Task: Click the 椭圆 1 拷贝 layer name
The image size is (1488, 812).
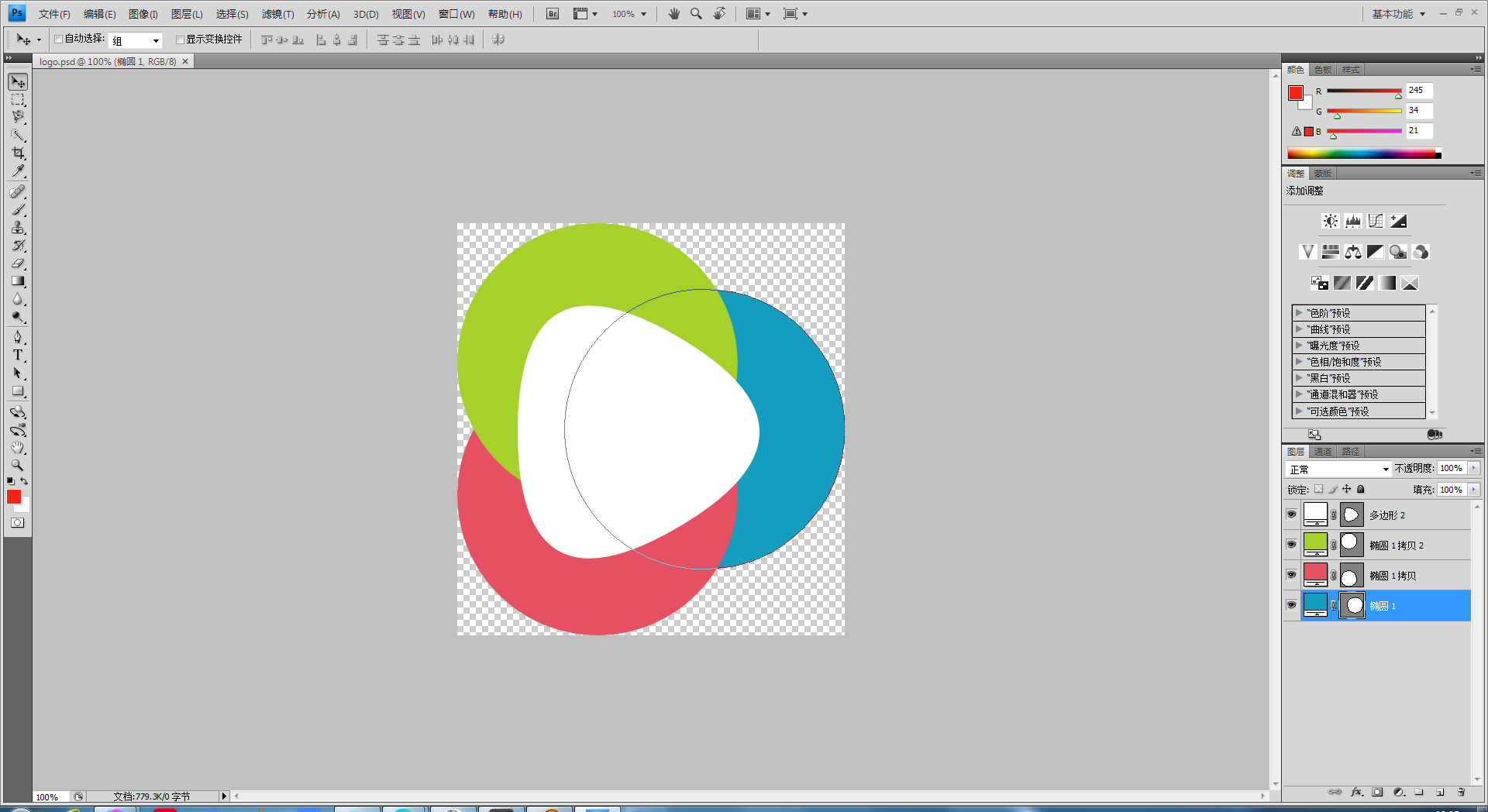Action: [1392, 576]
